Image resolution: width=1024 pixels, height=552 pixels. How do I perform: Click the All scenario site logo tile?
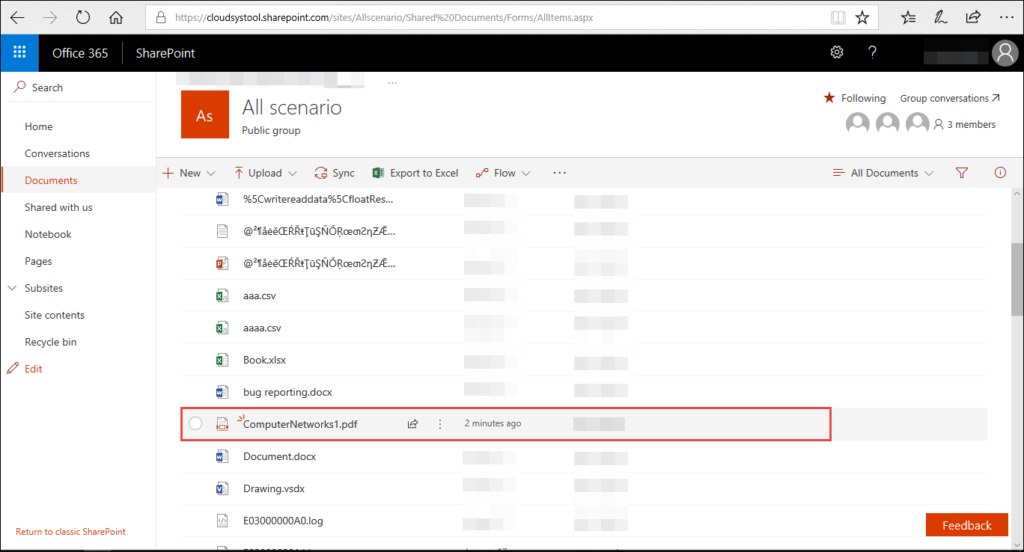coord(205,114)
